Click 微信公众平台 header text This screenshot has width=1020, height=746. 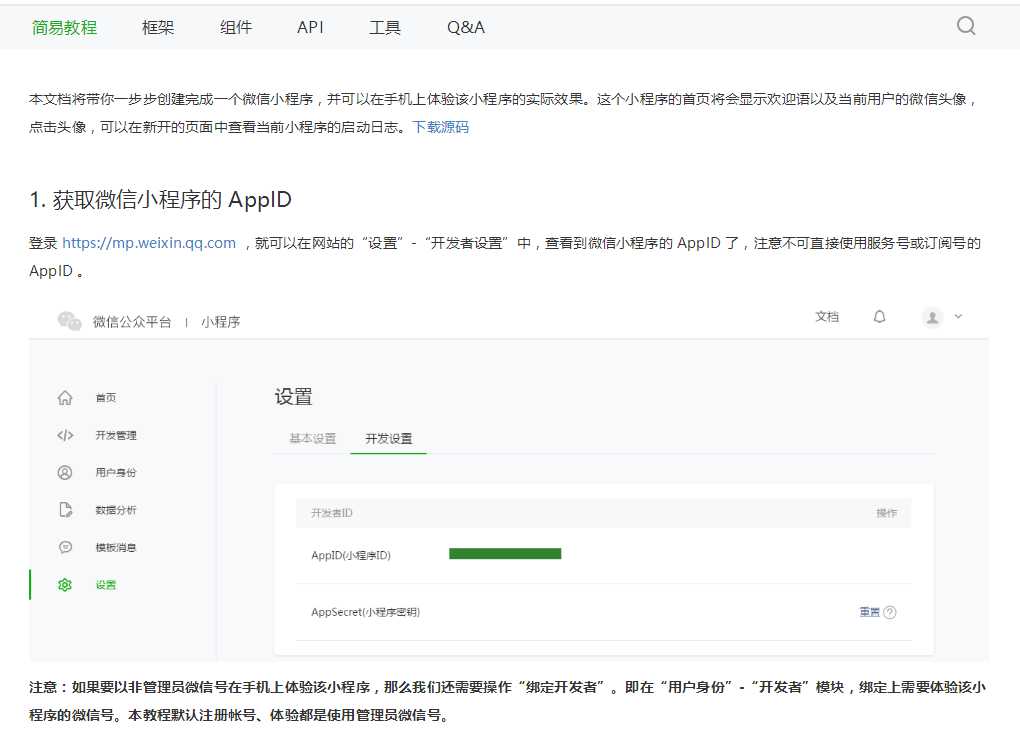tap(132, 322)
